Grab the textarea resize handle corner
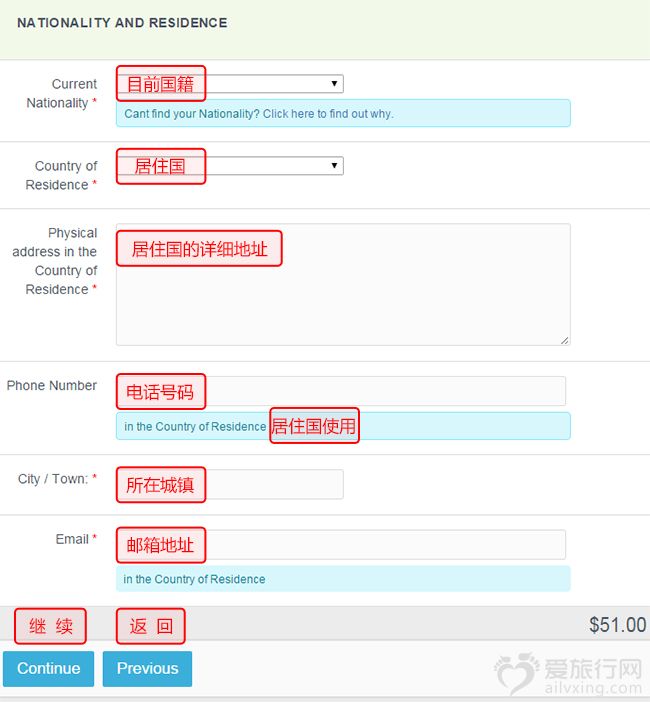Screen dimensions: 650x702 tap(565, 341)
